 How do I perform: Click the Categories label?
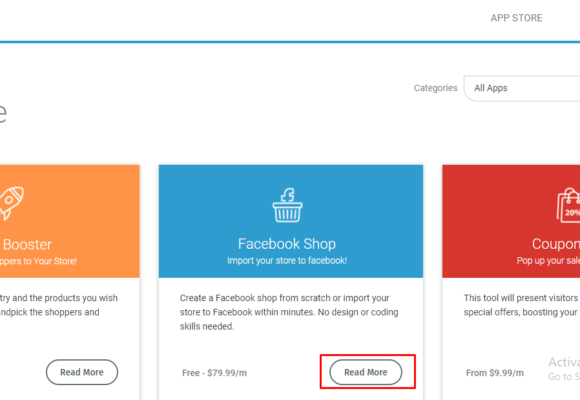click(435, 88)
